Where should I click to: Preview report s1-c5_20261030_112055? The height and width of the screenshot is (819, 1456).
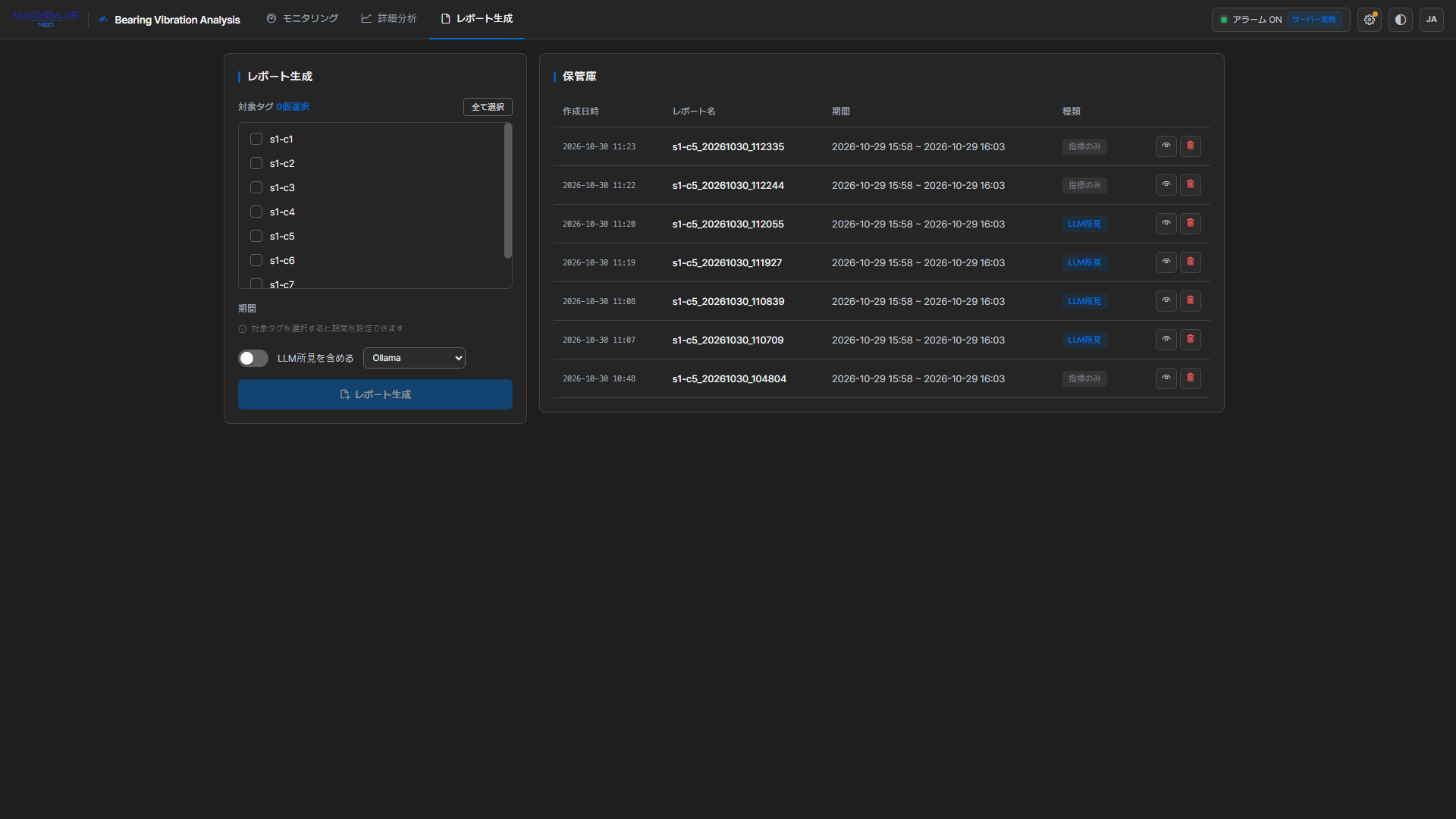(1166, 224)
